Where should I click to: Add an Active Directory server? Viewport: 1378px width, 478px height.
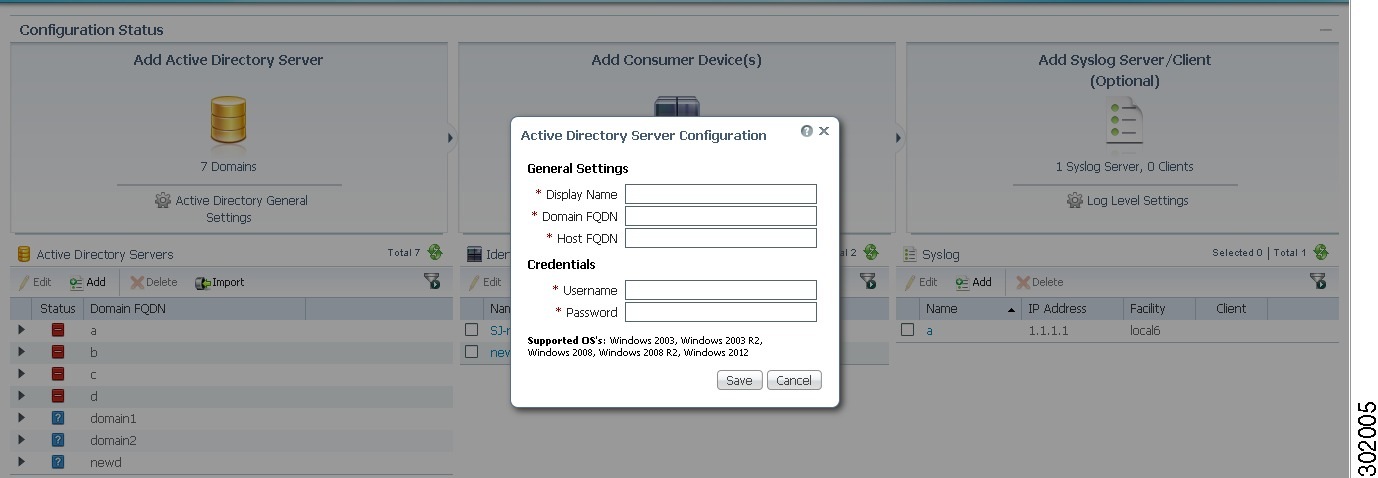pyautogui.click(x=88, y=282)
